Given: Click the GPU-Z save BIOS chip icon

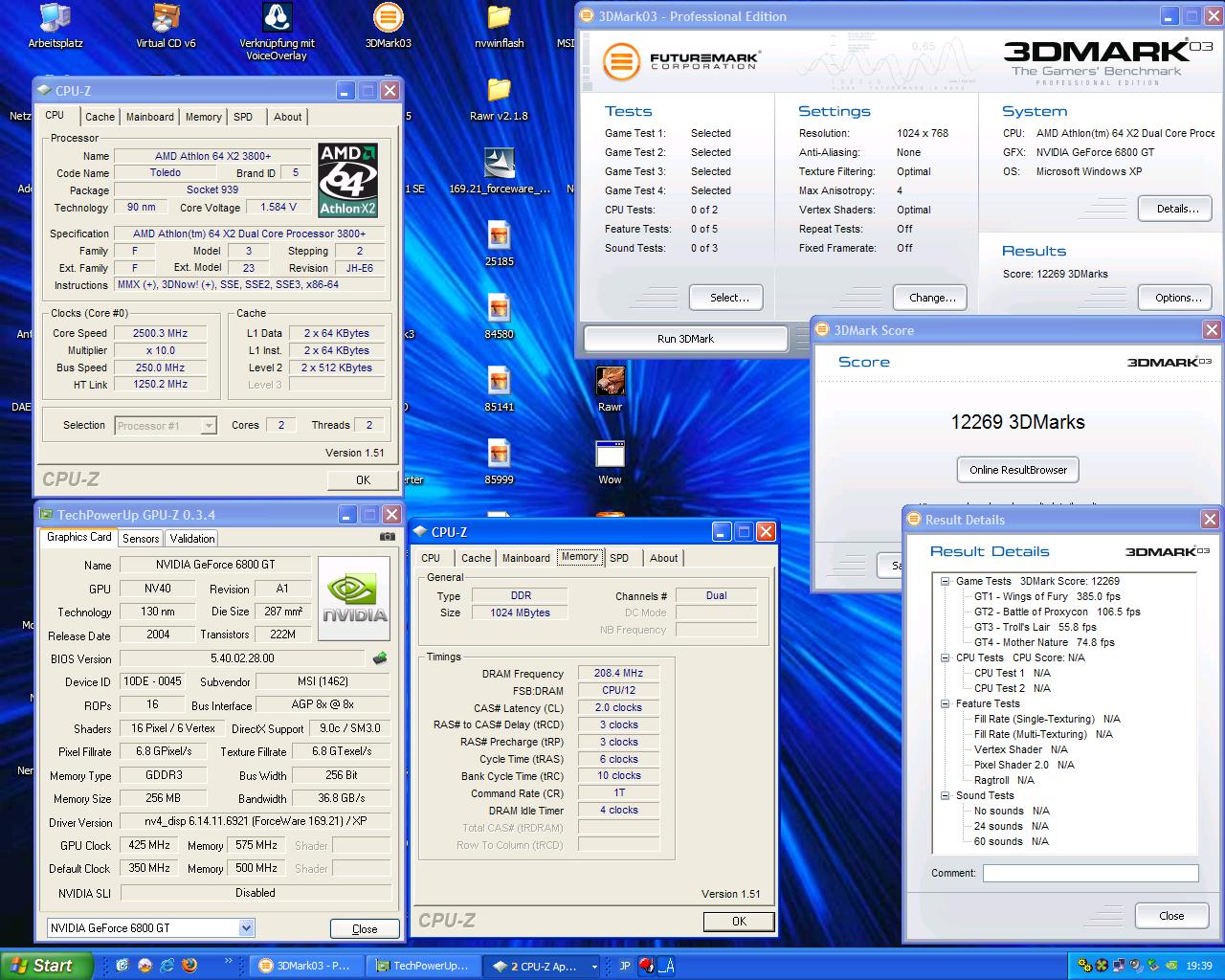Looking at the screenshot, I should pyautogui.click(x=380, y=658).
